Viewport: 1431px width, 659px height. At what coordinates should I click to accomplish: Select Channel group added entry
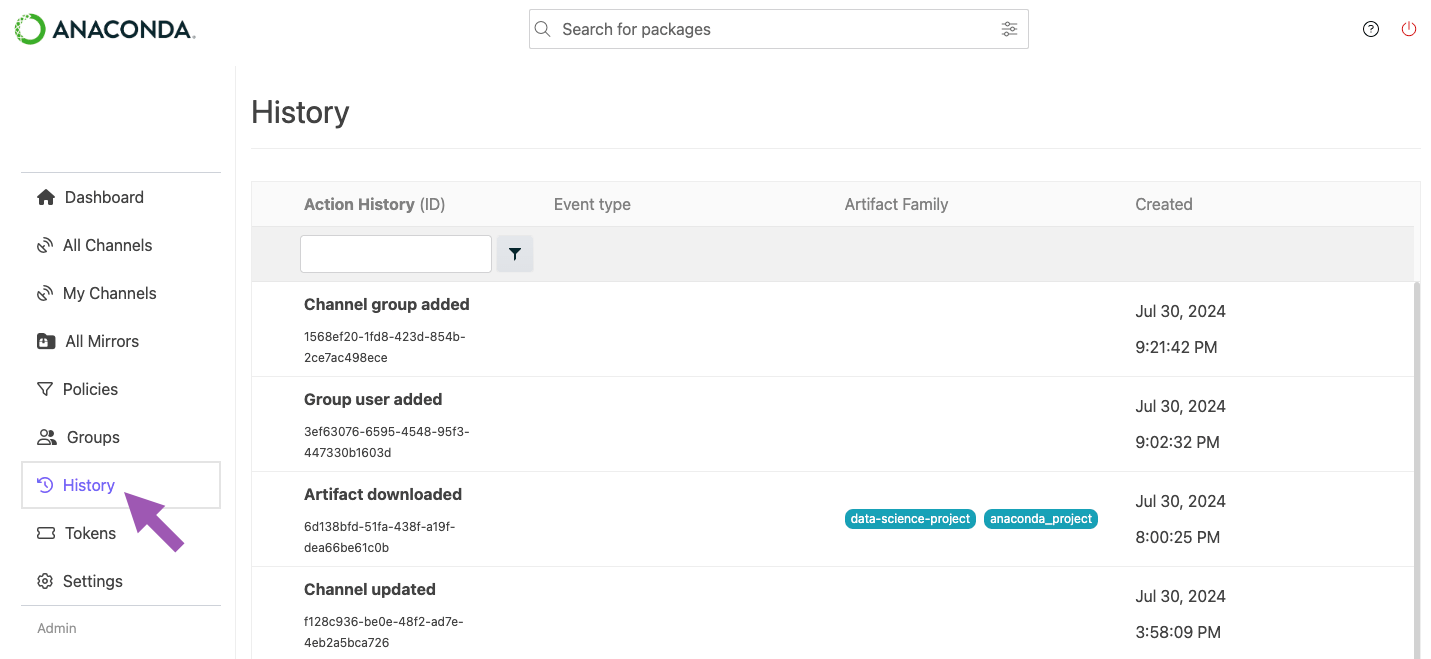coord(386,304)
